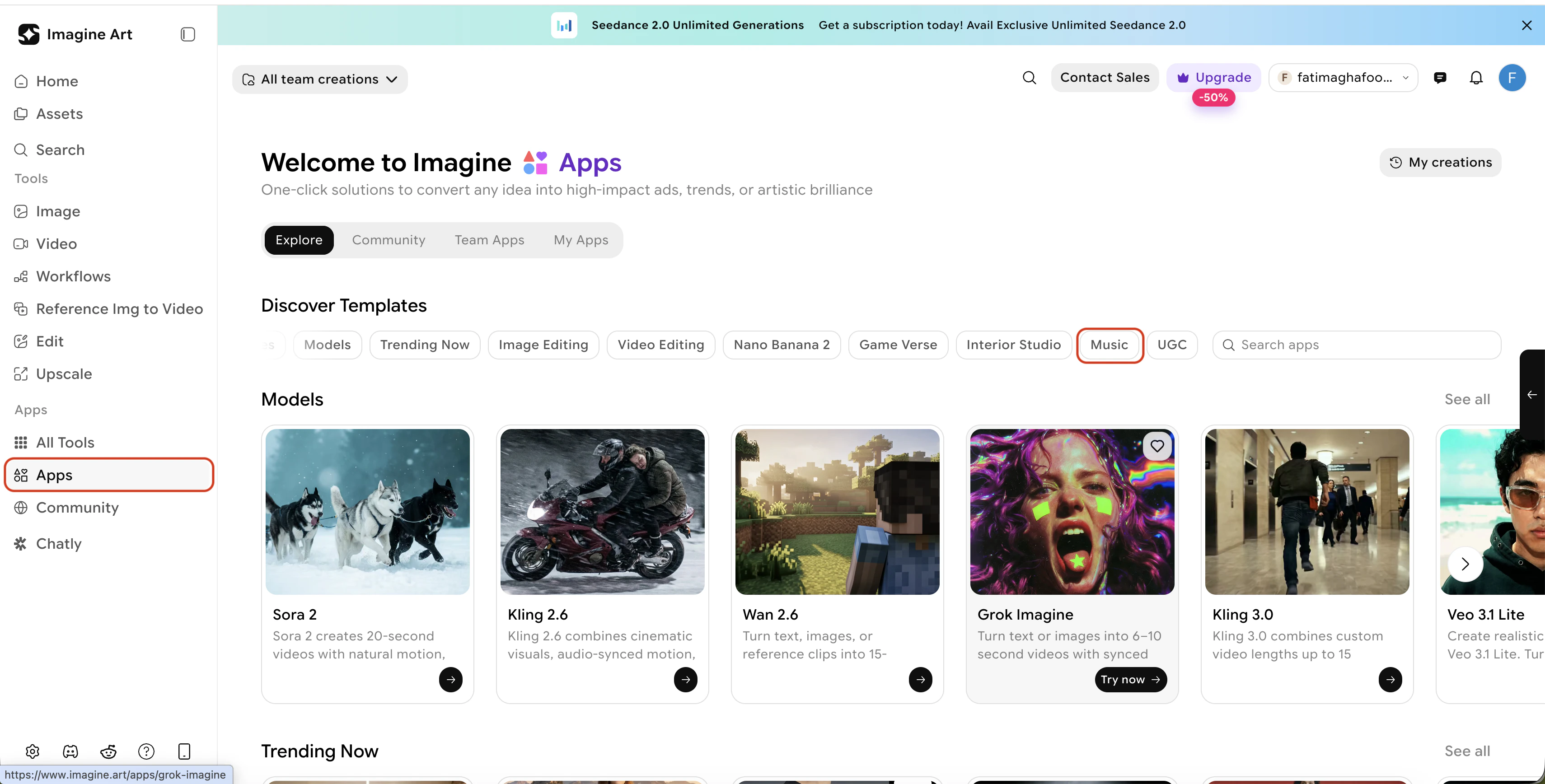
Task: Open Kling 3.0 card arrow button
Action: (x=1390, y=679)
